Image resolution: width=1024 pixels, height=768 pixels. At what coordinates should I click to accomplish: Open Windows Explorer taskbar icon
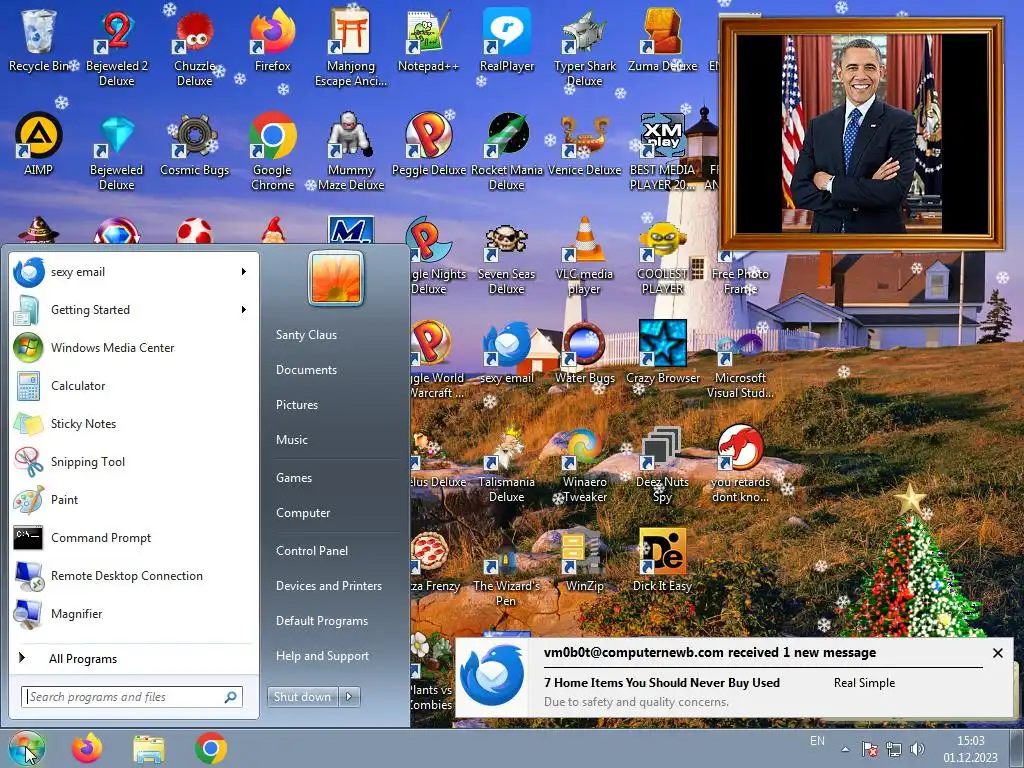pos(149,749)
